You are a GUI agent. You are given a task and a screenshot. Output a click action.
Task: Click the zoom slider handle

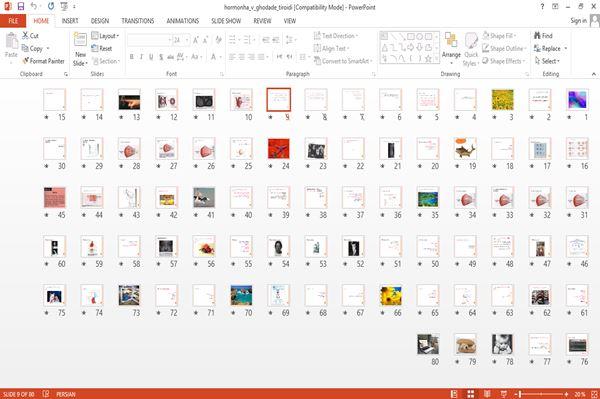coord(520,394)
